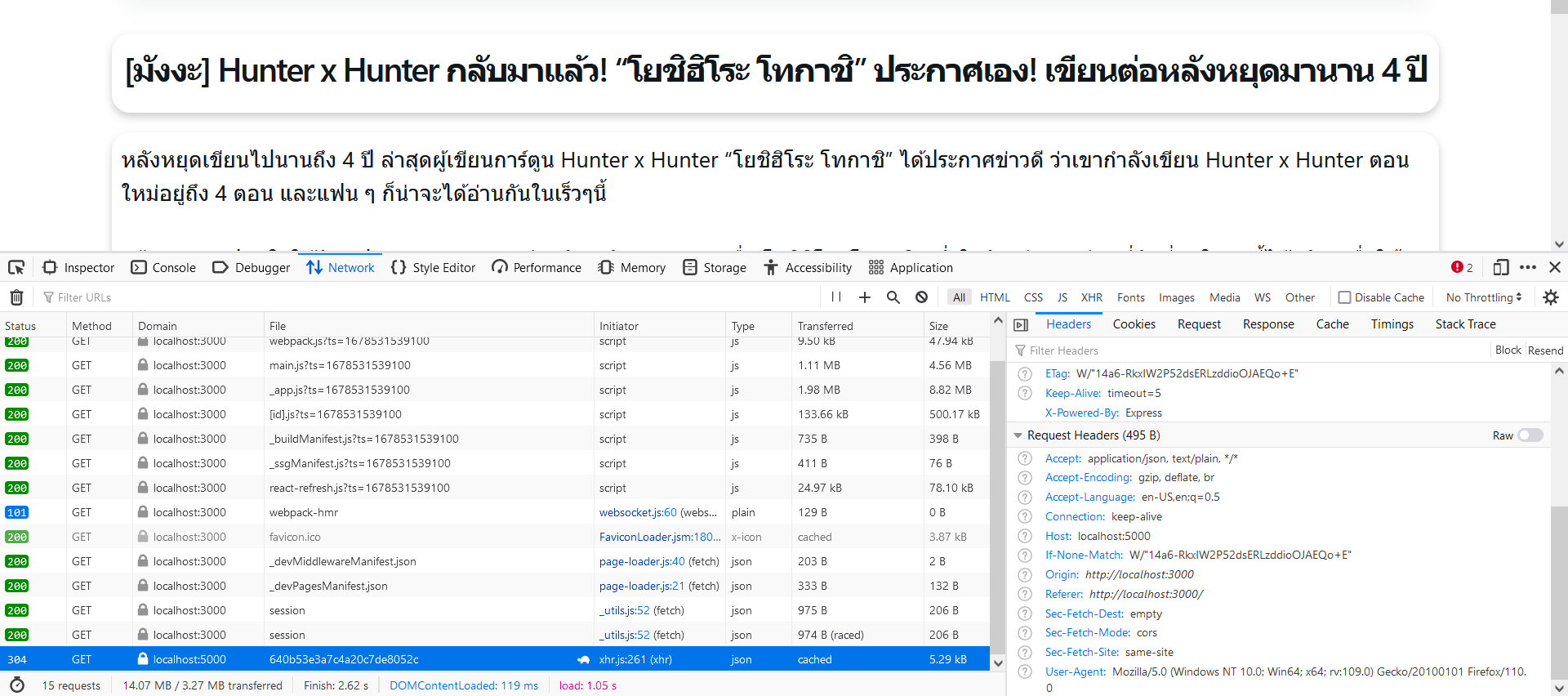Show All request types
This screenshot has width=1568, height=696.
[959, 297]
